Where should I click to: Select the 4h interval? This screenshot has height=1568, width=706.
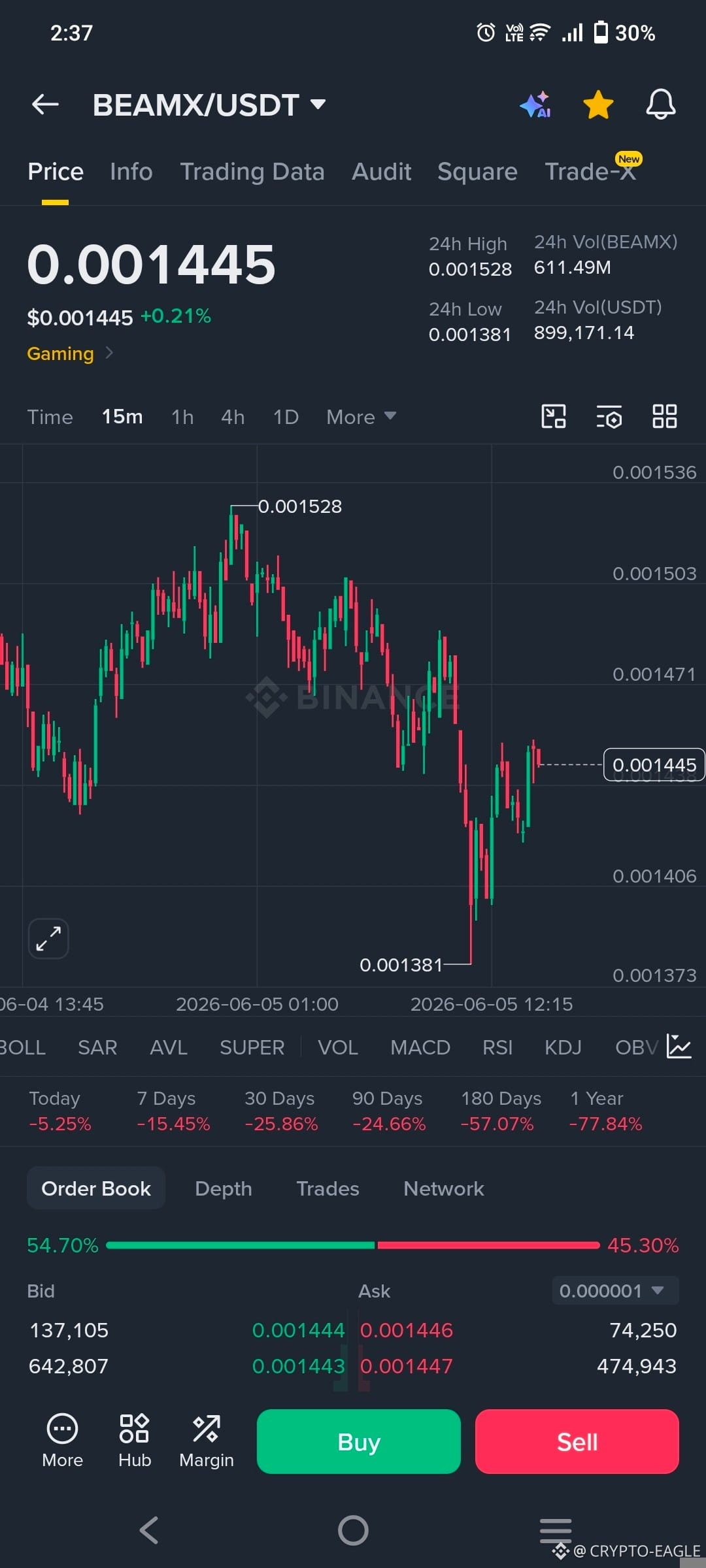(x=233, y=417)
